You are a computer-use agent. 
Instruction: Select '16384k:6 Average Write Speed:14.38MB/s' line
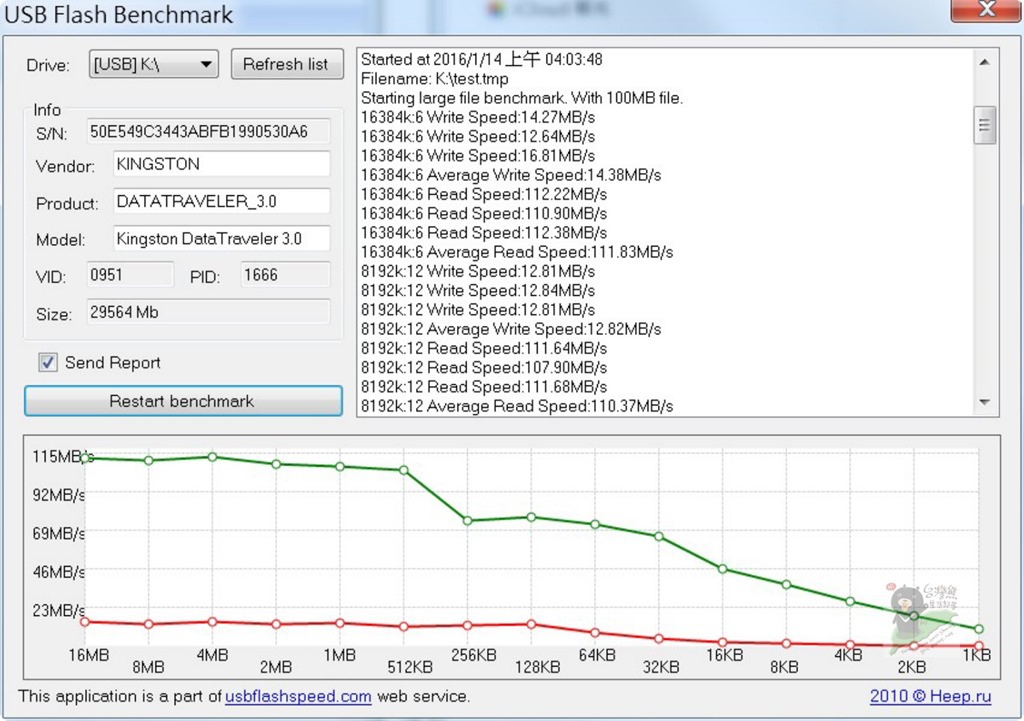(511, 175)
